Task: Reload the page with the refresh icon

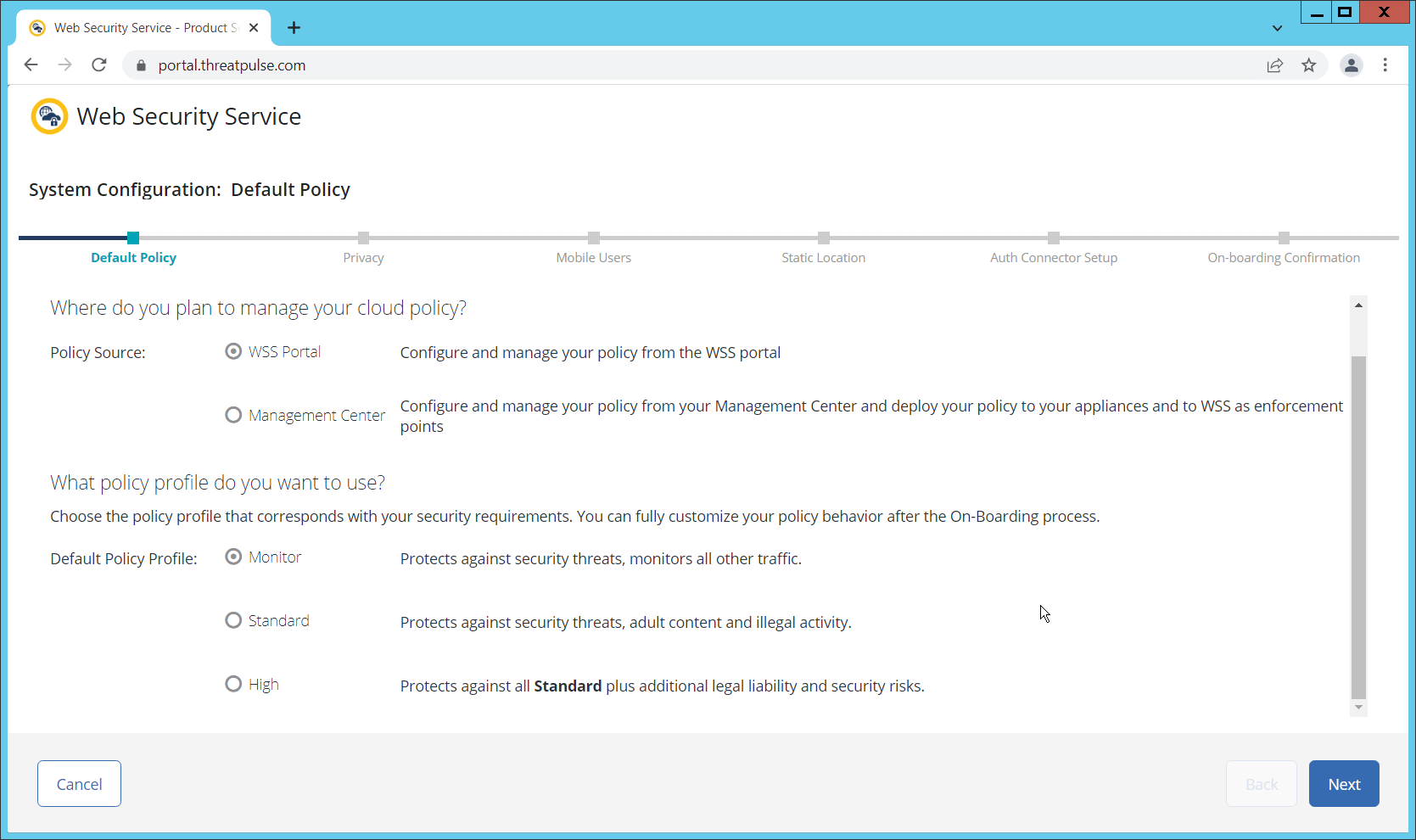Action: click(x=99, y=65)
